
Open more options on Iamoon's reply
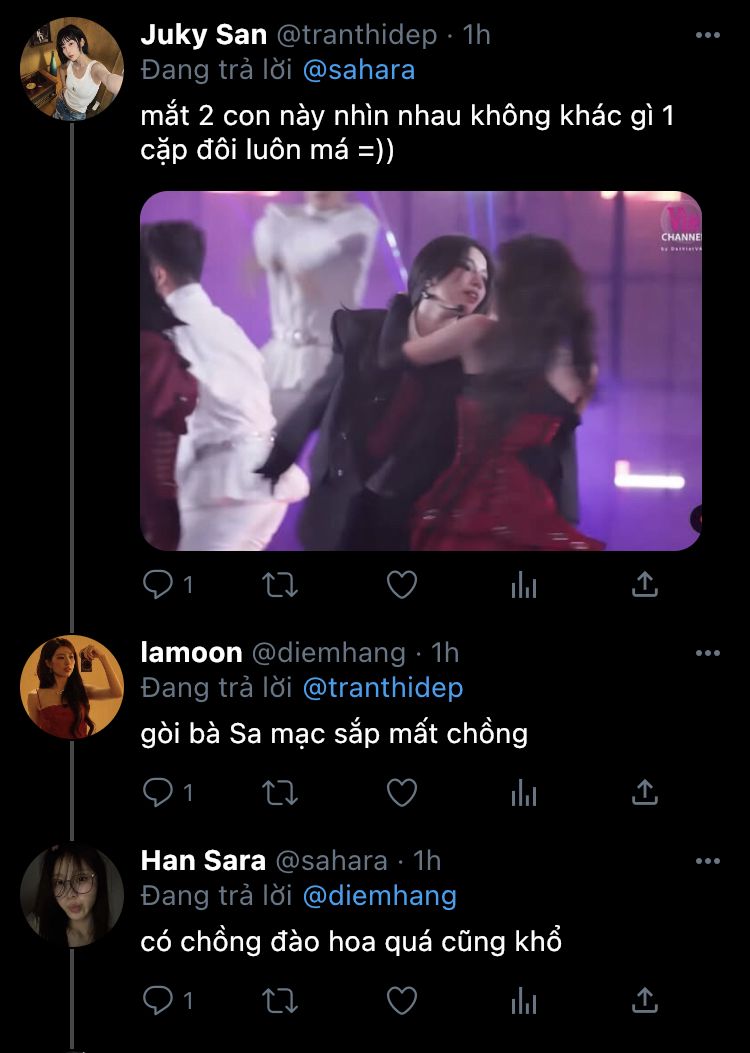(x=707, y=653)
